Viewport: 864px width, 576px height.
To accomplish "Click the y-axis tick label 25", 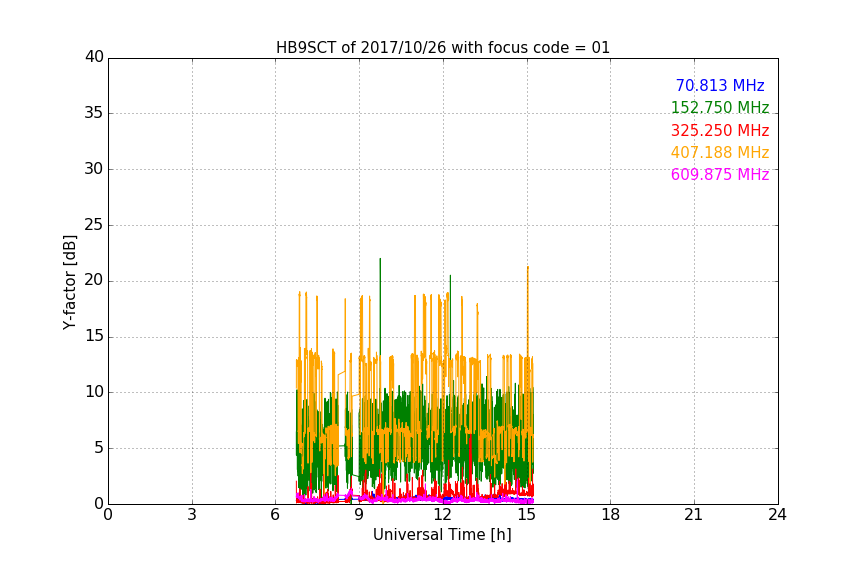I will pyautogui.click(x=94, y=224).
